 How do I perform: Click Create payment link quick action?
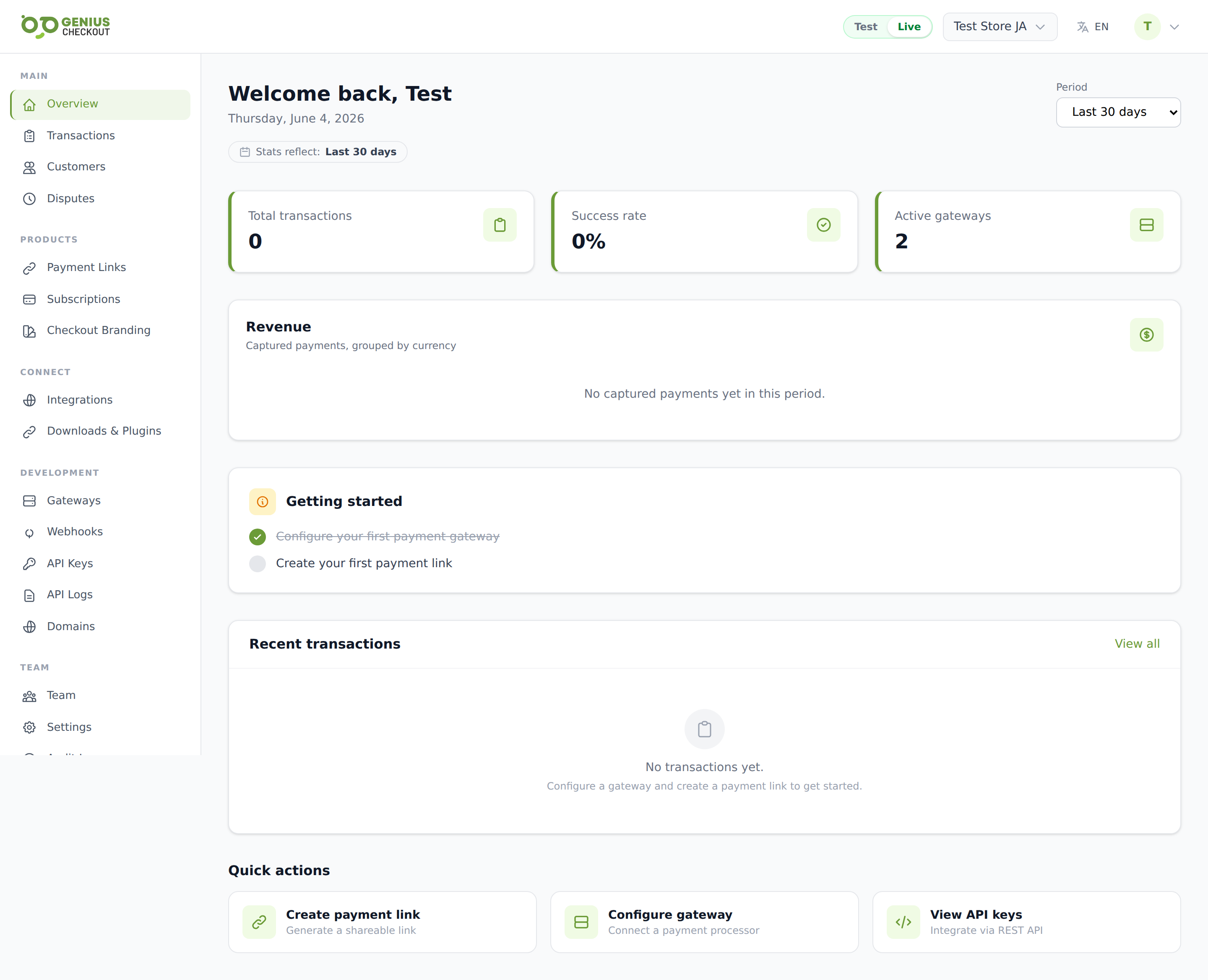coord(382,922)
